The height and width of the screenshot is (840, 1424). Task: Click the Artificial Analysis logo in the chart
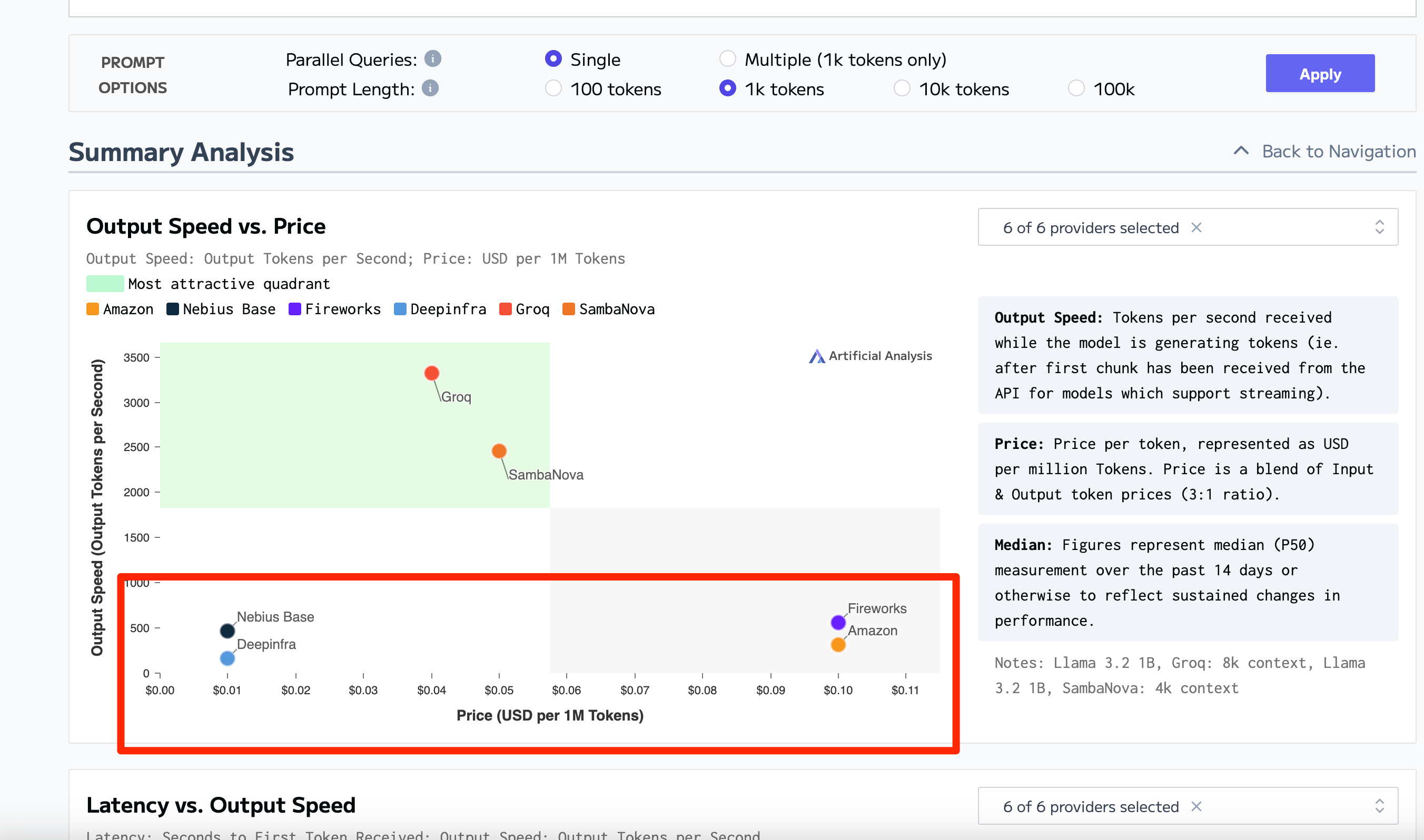(871, 355)
